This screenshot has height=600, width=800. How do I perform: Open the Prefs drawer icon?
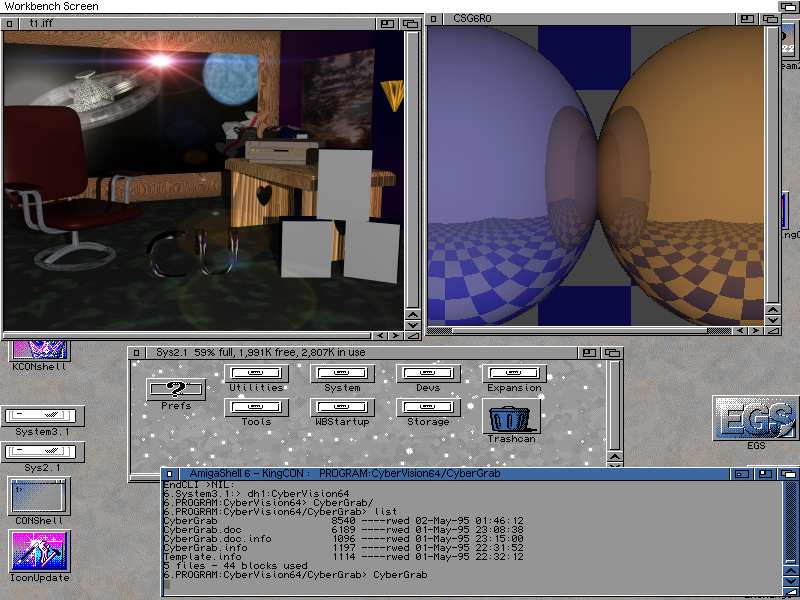(176, 394)
